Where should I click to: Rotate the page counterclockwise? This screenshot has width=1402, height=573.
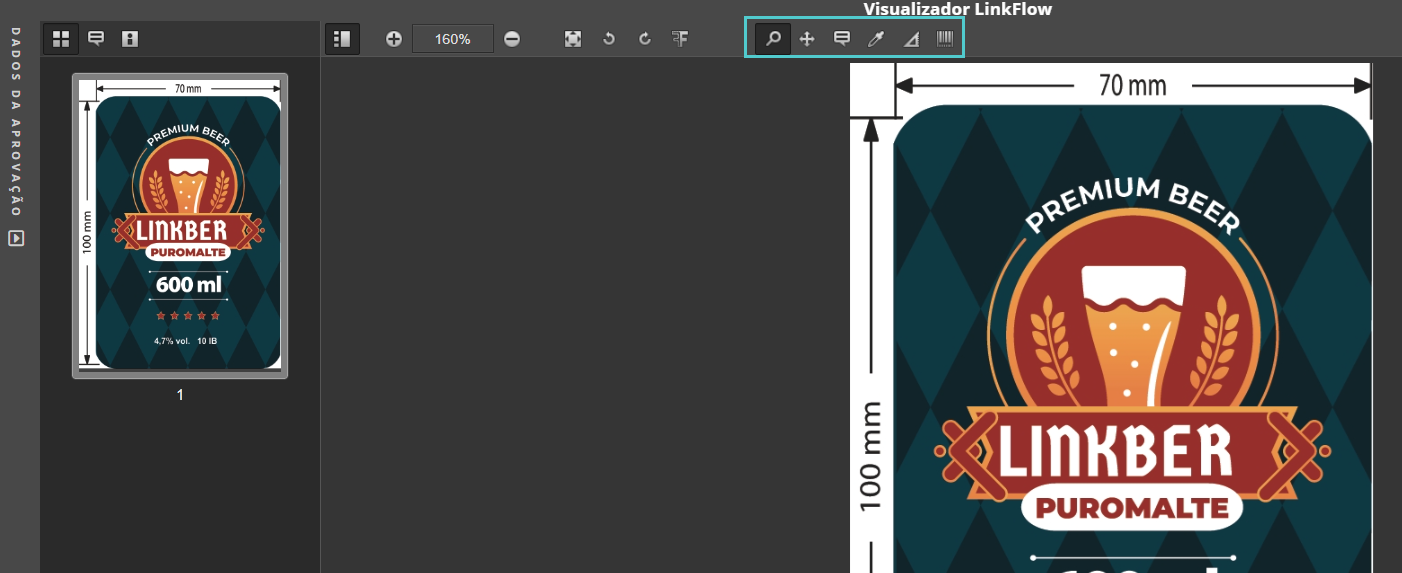tap(609, 39)
